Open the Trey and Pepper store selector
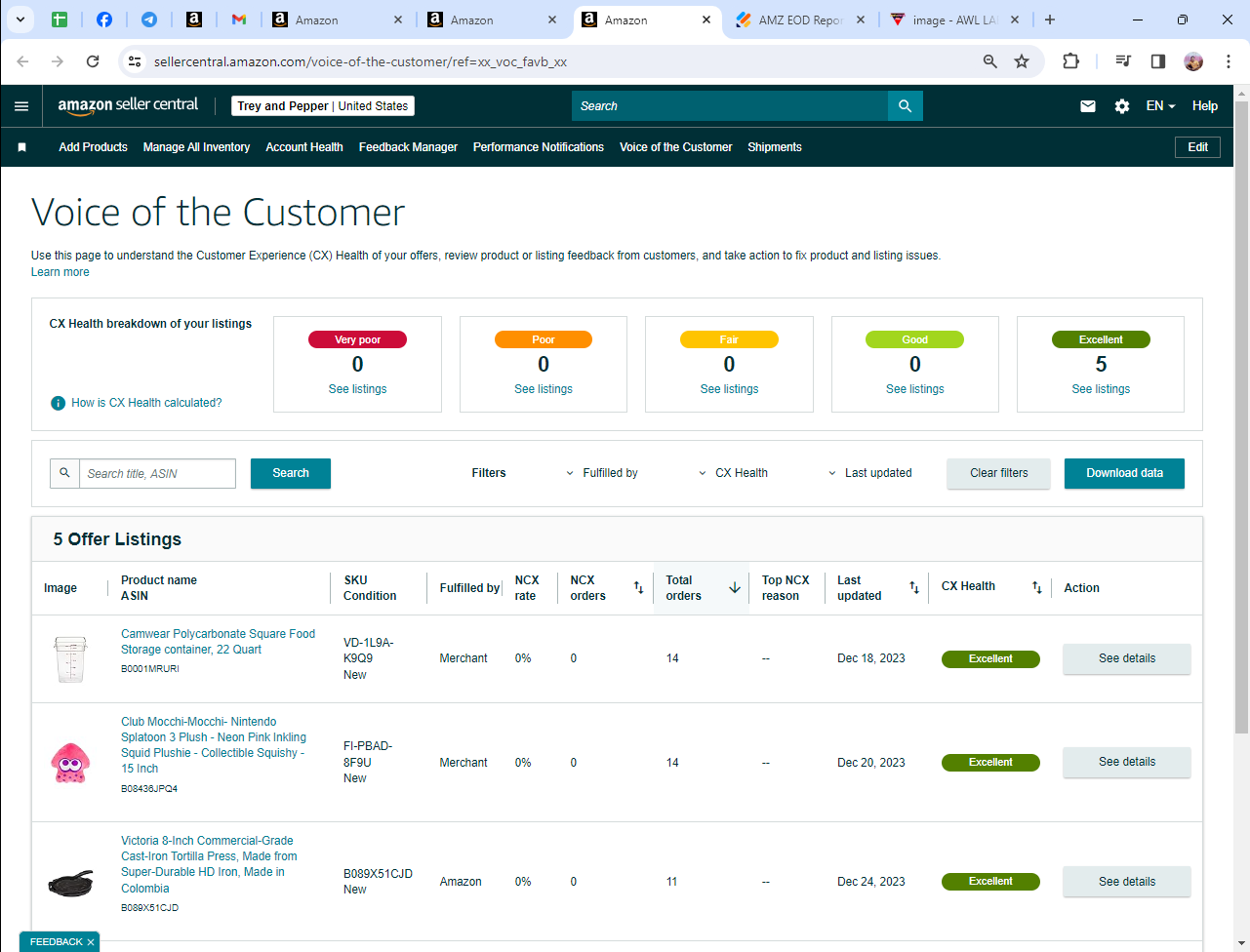 click(323, 106)
